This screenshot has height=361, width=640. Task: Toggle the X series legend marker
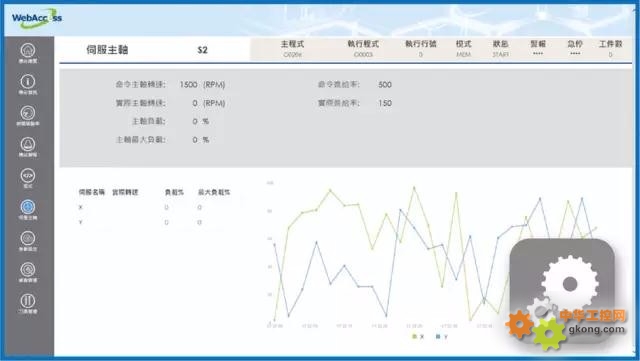pos(414,336)
